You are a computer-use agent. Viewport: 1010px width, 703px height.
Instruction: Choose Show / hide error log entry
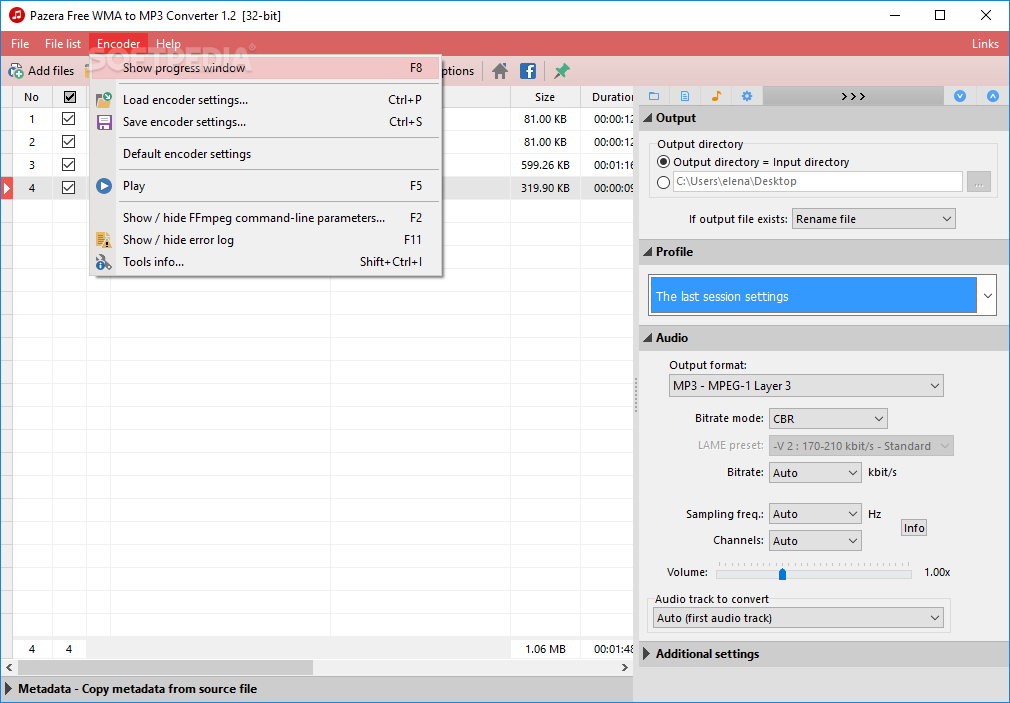coord(265,240)
